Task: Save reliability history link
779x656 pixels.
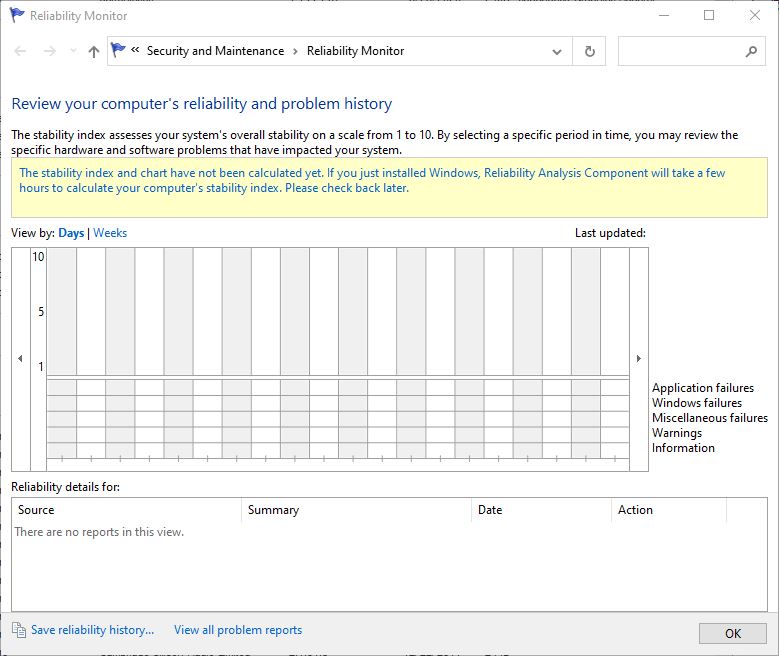Action: coord(92,630)
